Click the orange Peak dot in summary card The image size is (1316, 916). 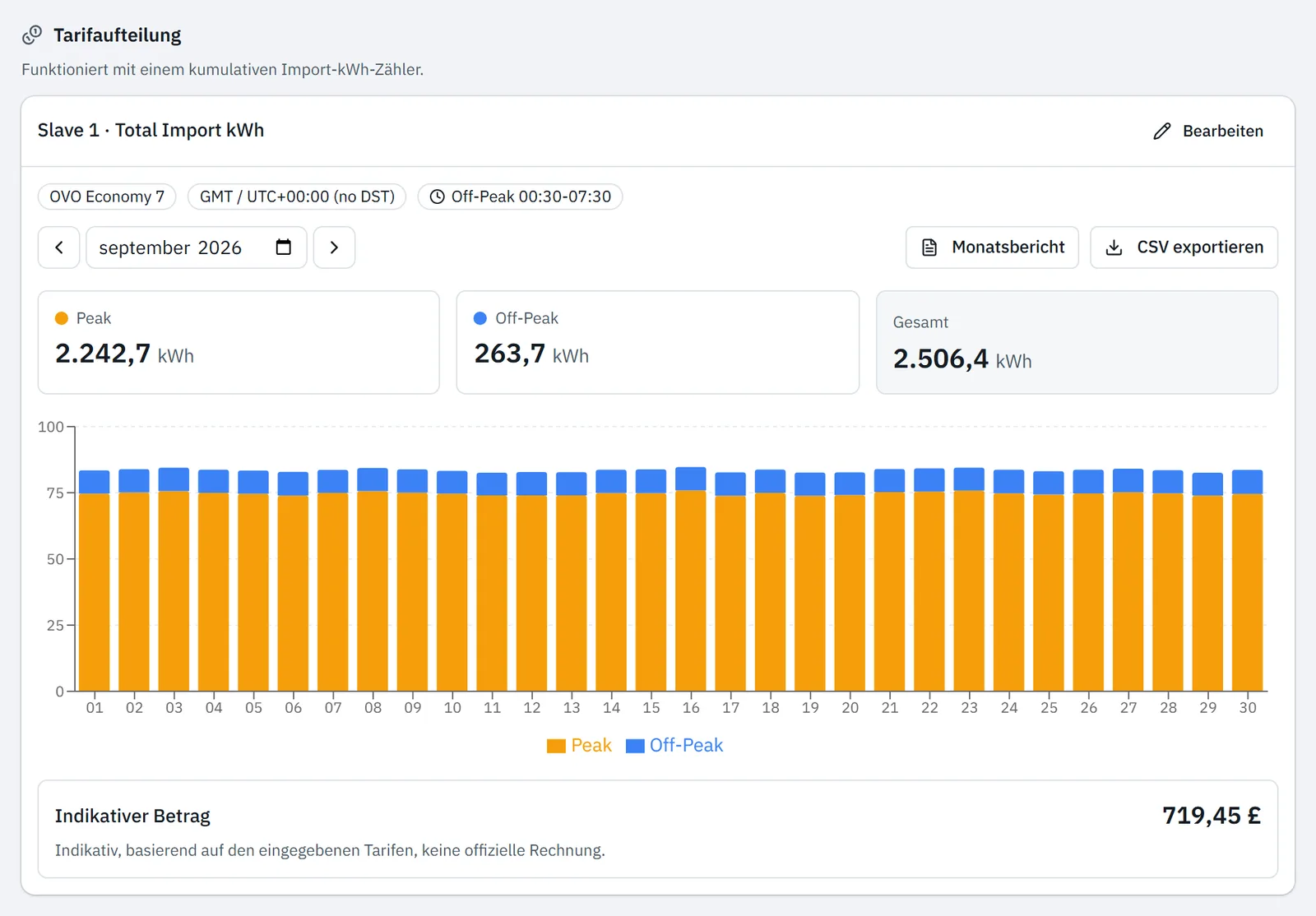coord(62,318)
